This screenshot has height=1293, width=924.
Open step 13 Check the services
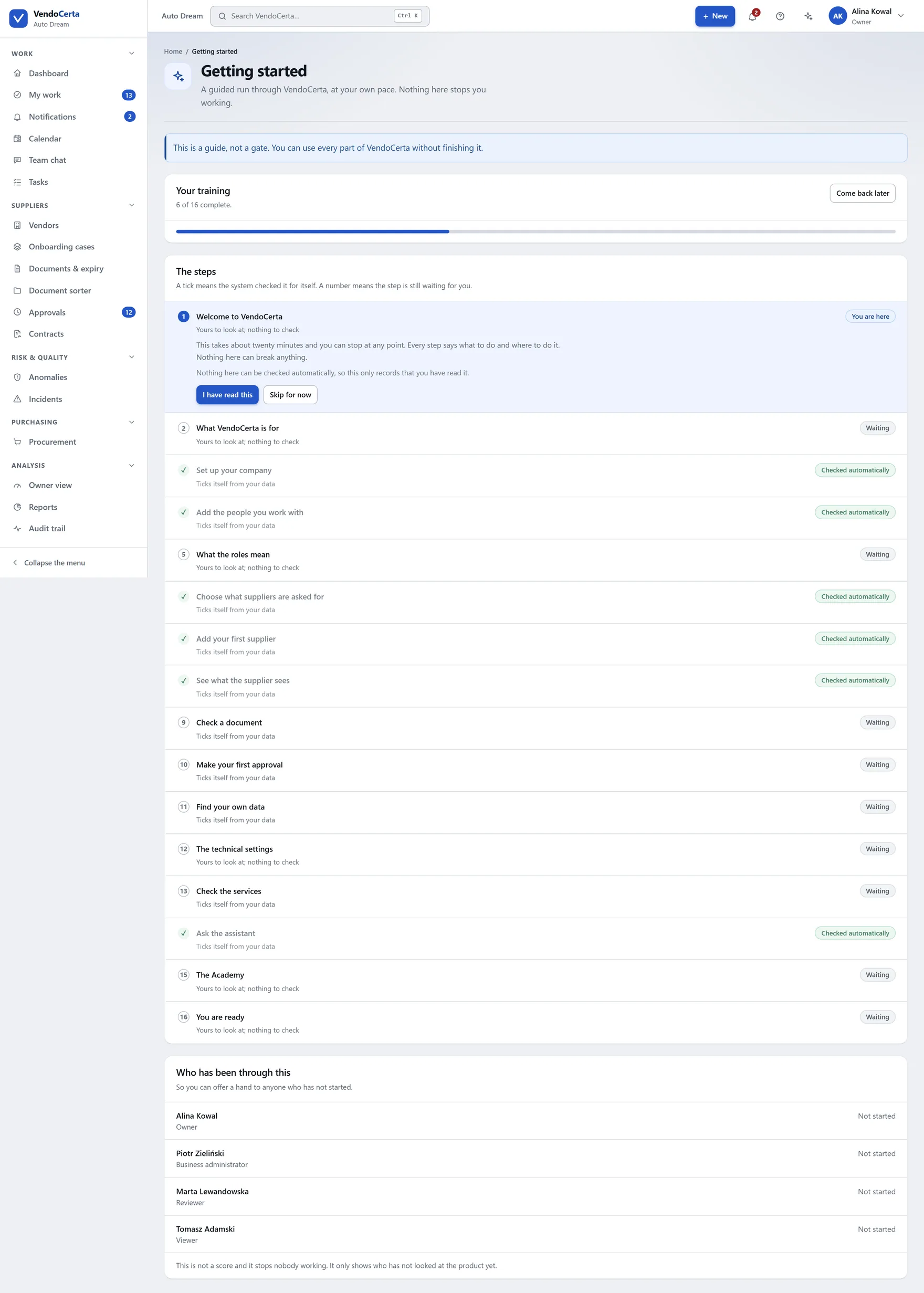pos(535,897)
